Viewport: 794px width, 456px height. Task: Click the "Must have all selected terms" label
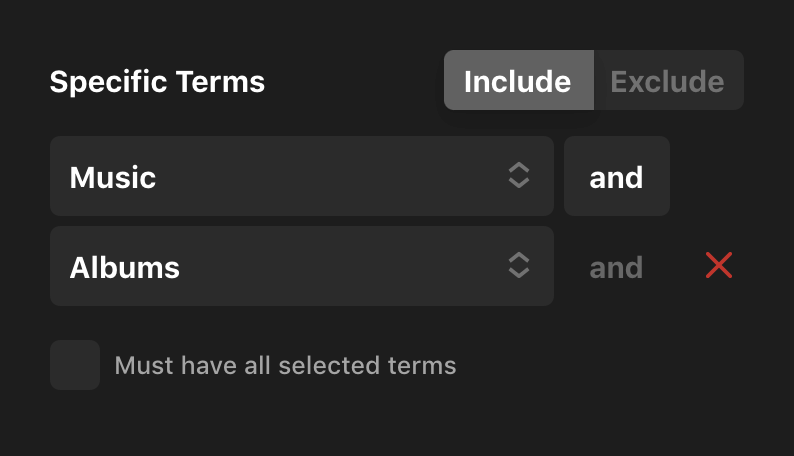point(285,366)
